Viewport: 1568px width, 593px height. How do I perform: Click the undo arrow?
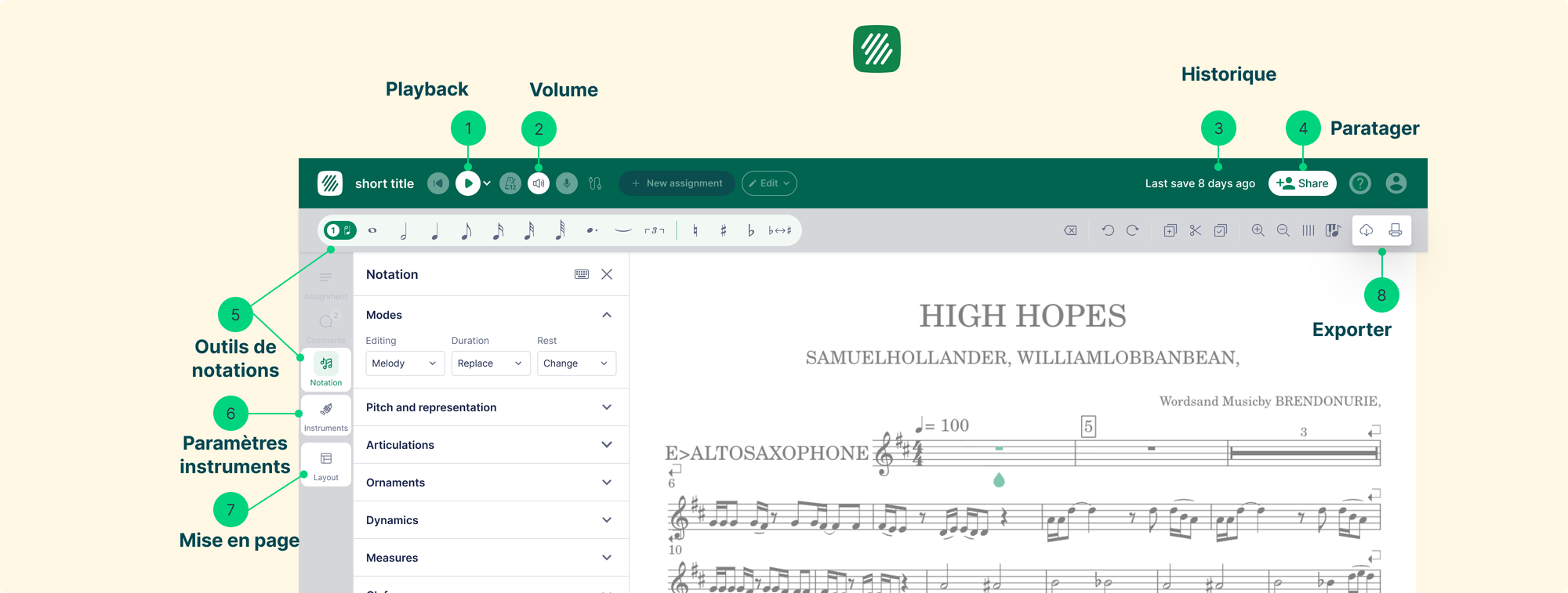[1108, 230]
